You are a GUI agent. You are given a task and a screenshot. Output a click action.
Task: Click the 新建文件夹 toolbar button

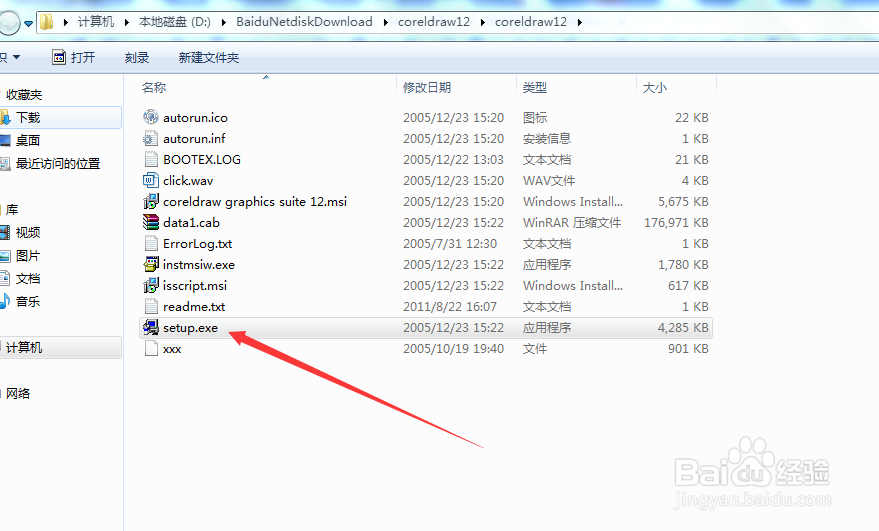coord(209,57)
